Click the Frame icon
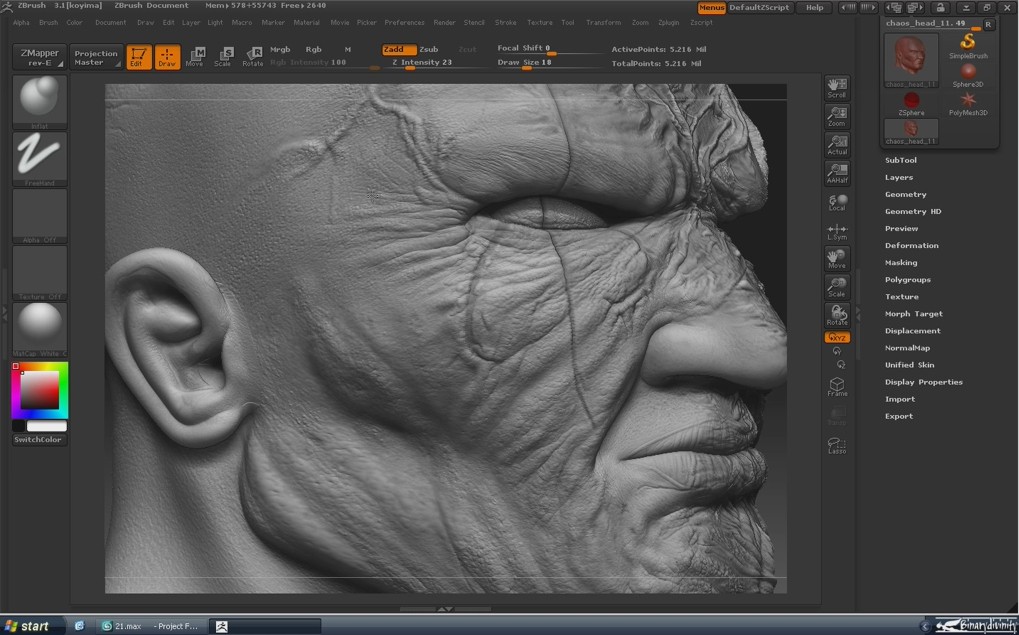This screenshot has height=635, width=1019. coord(837,387)
